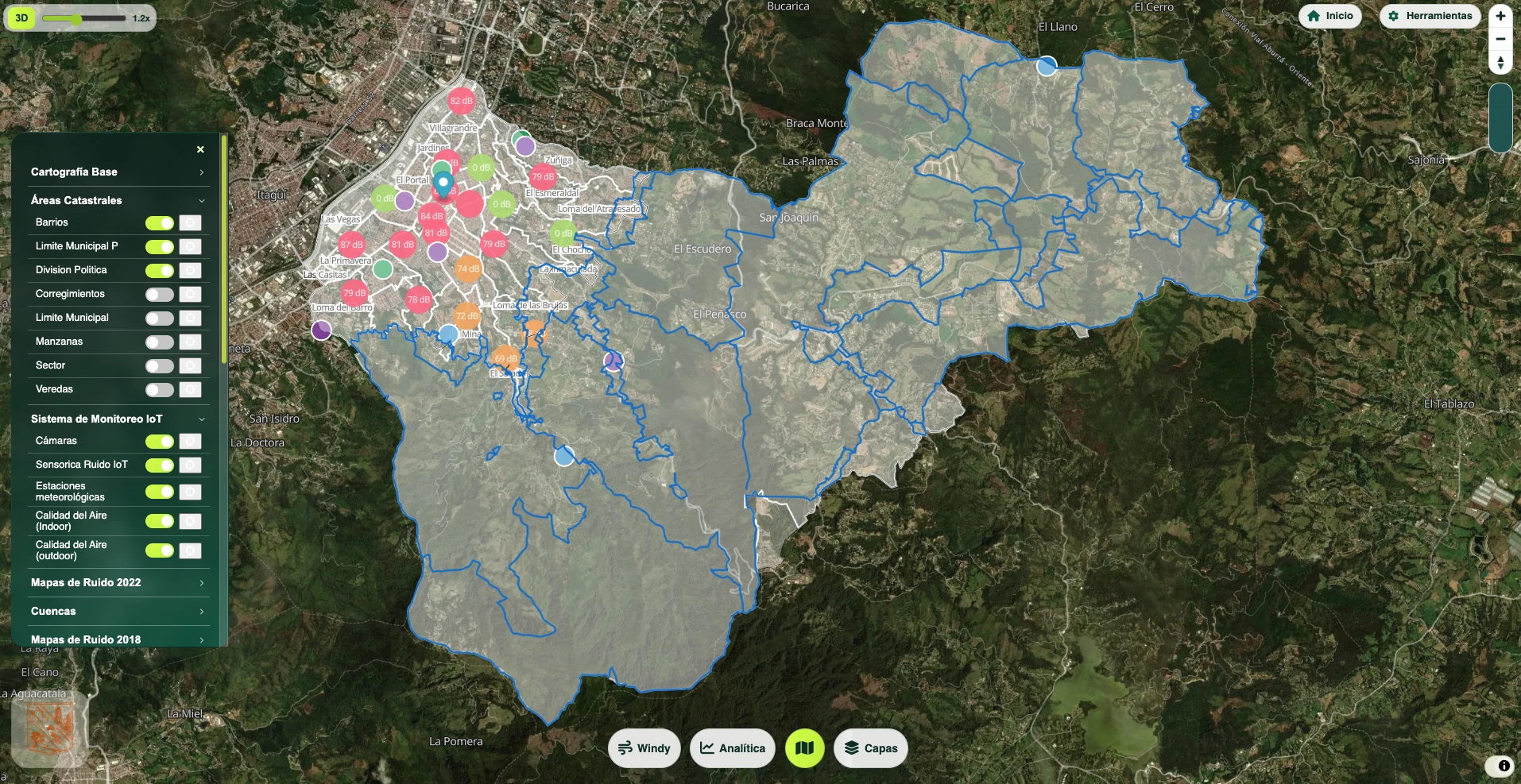Click the green map icon button
Screen dimensions: 1521x784
[804, 748]
